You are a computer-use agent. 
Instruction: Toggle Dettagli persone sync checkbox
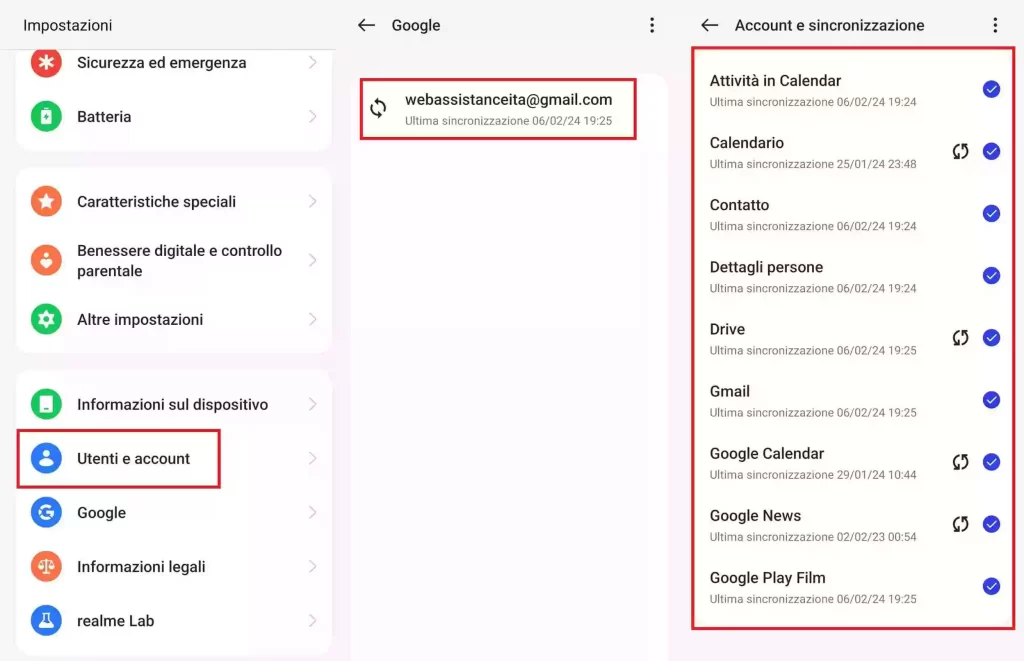tap(991, 276)
